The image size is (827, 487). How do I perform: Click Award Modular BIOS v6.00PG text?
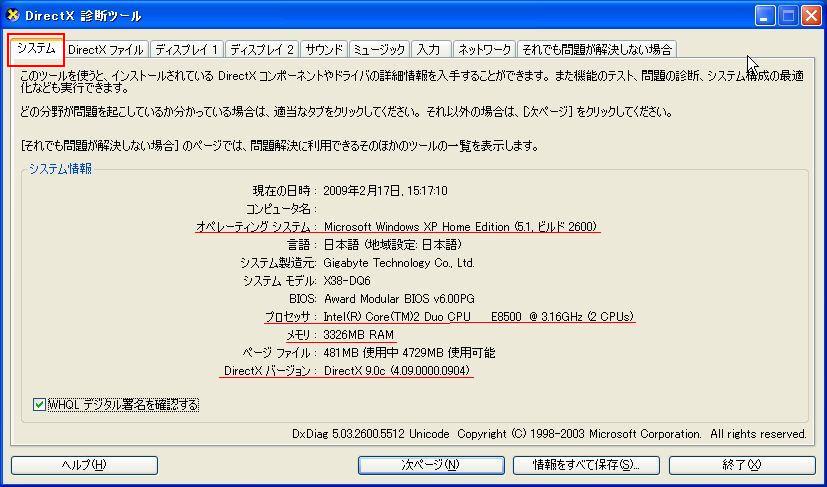coord(399,299)
